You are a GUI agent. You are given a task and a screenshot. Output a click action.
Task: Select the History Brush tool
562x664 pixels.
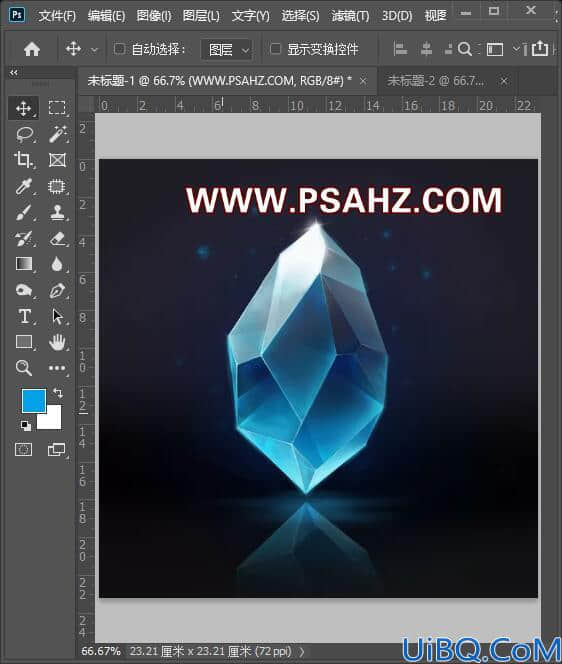(x=23, y=238)
